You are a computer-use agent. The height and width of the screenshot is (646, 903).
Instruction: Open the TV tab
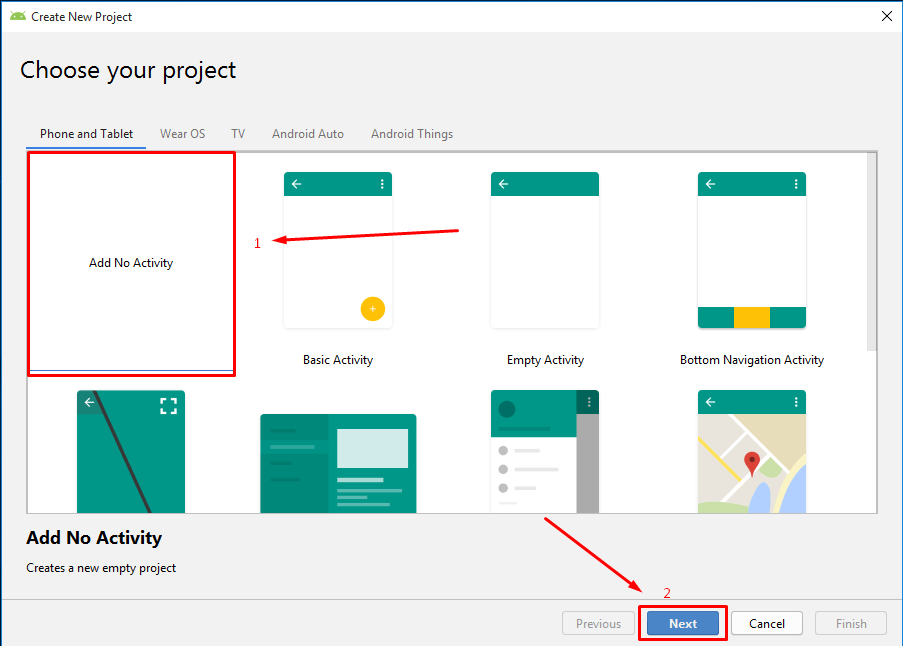pyautogui.click(x=238, y=134)
